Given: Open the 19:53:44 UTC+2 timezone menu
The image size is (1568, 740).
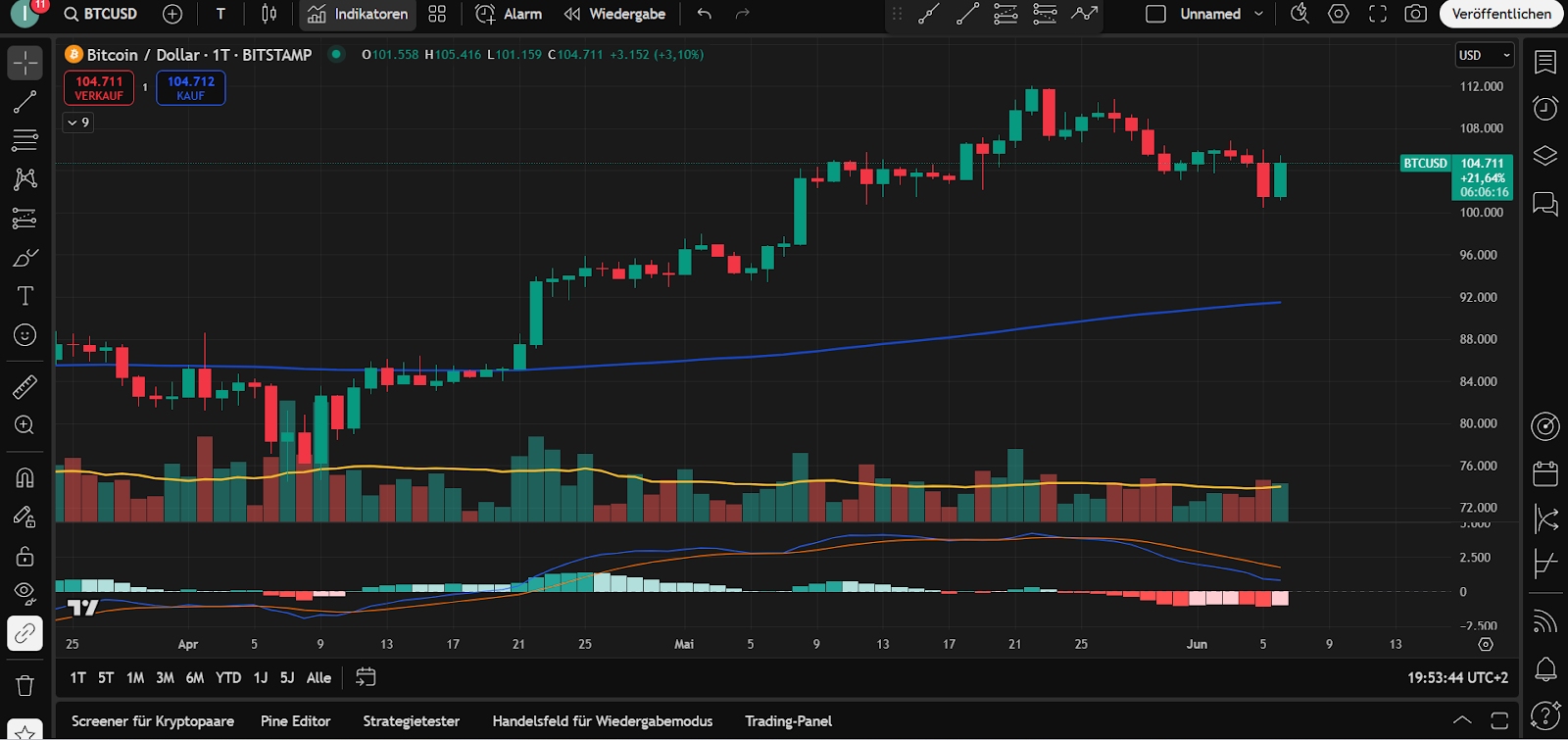Looking at the screenshot, I should tap(1458, 677).
